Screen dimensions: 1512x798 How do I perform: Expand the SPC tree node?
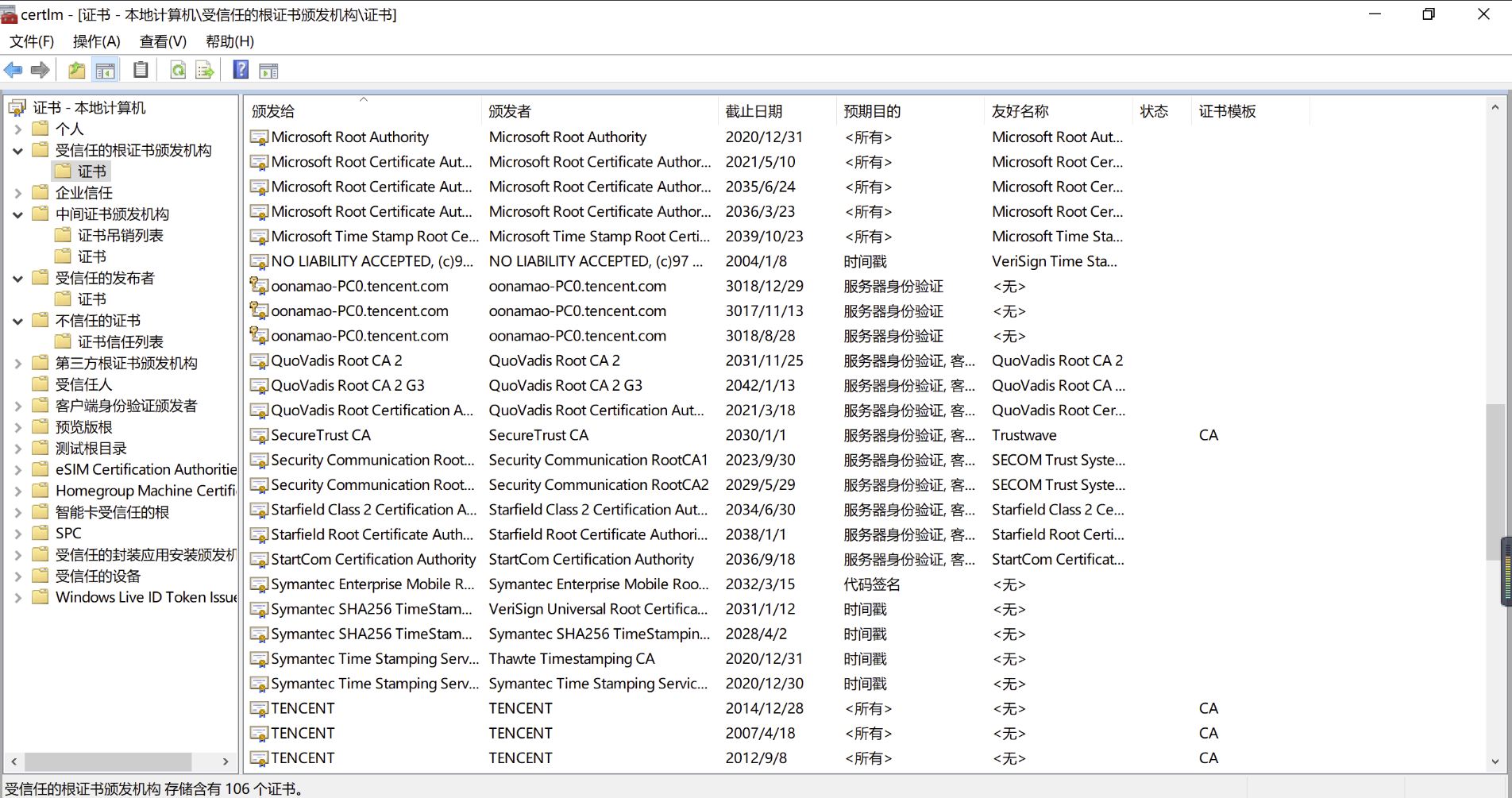tap(18, 534)
